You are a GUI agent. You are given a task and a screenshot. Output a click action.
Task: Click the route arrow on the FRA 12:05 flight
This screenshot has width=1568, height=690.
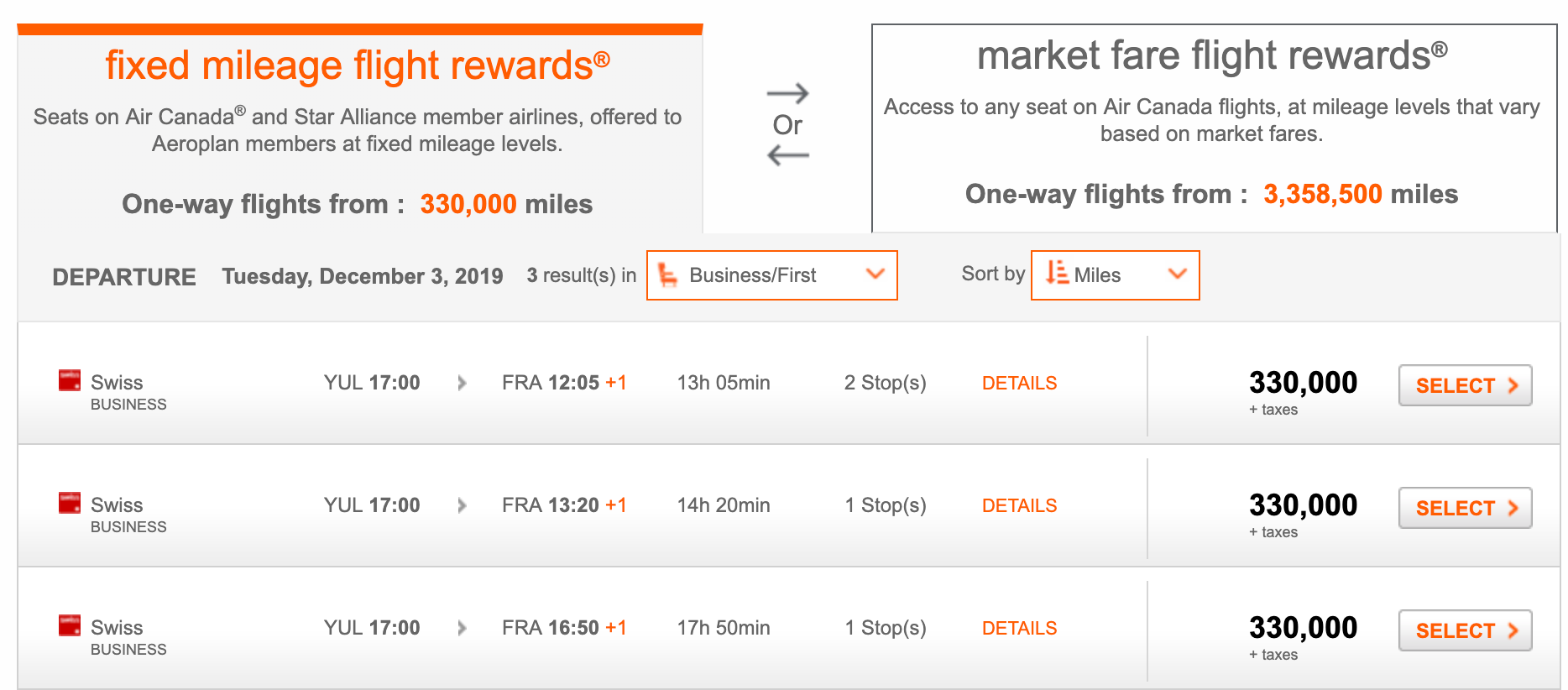(462, 384)
